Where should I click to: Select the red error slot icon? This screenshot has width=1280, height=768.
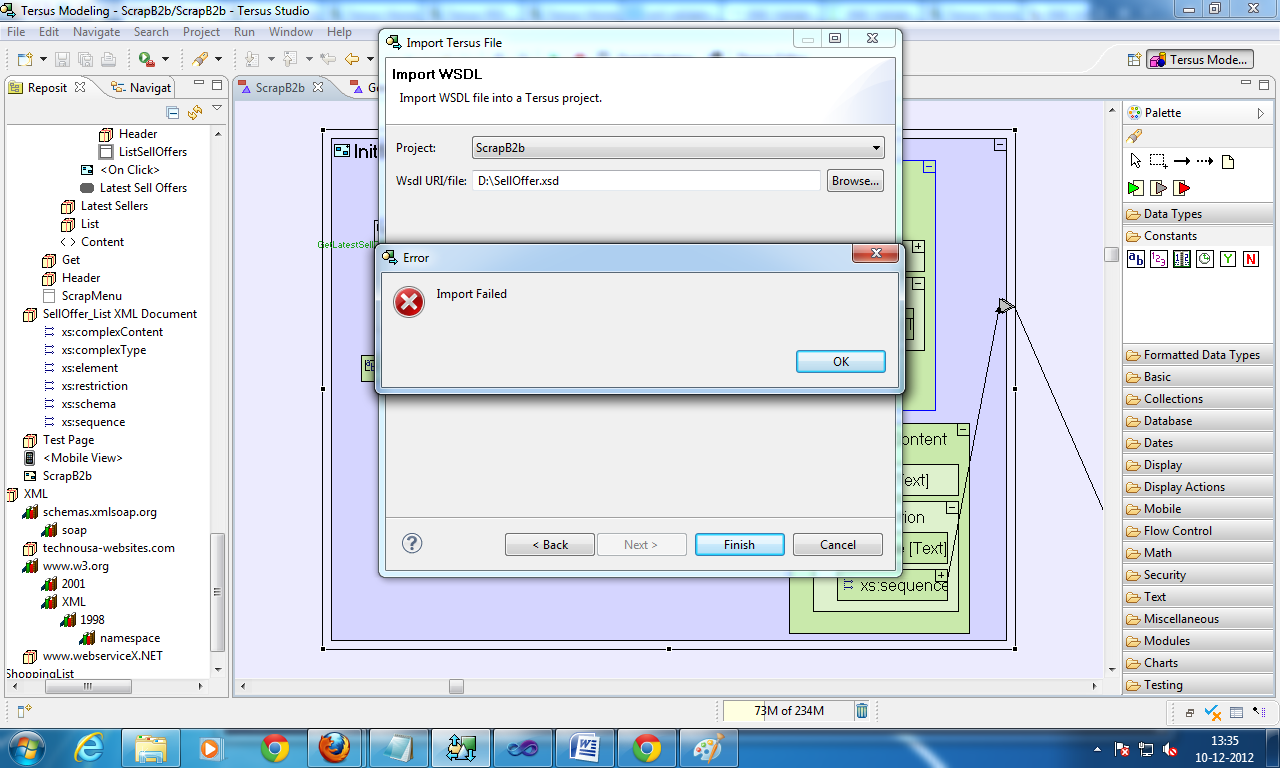pyautogui.click(x=1182, y=188)
